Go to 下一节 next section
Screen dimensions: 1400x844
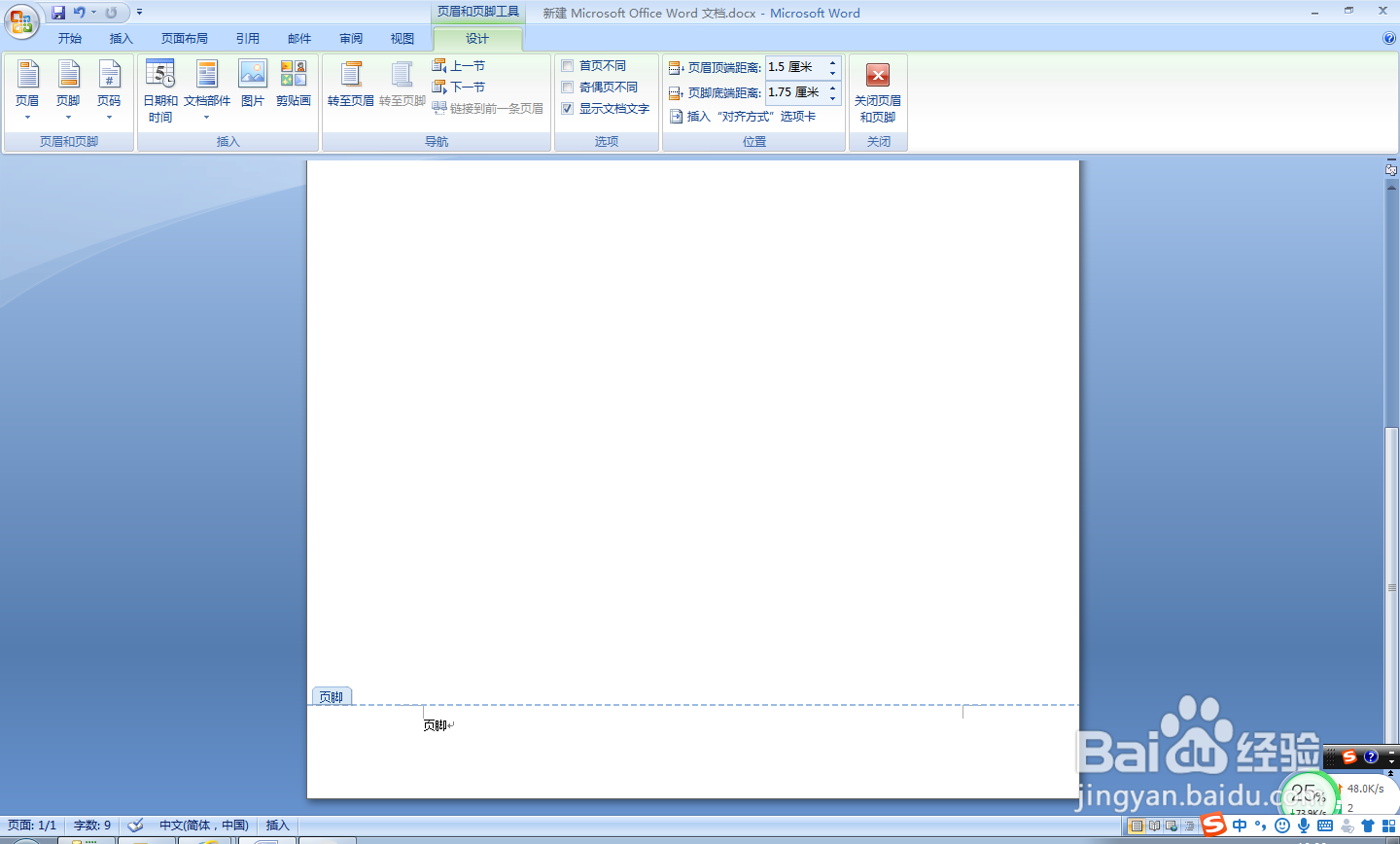pyautogui.click(x=459, y=88)
